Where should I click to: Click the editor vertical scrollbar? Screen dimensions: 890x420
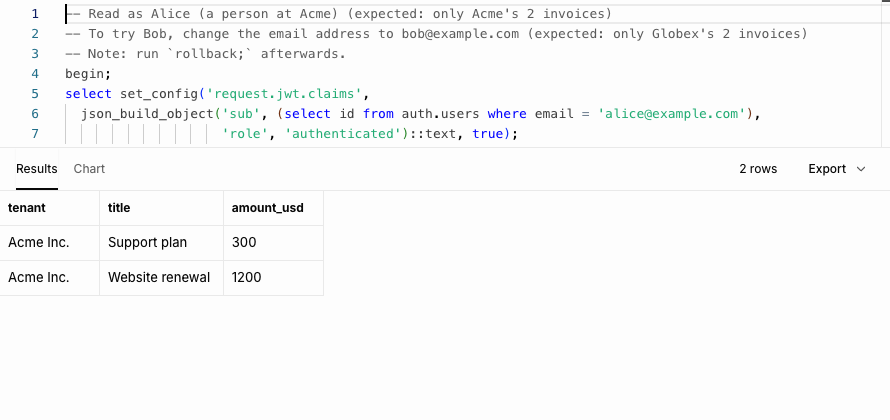coord(885,74)
